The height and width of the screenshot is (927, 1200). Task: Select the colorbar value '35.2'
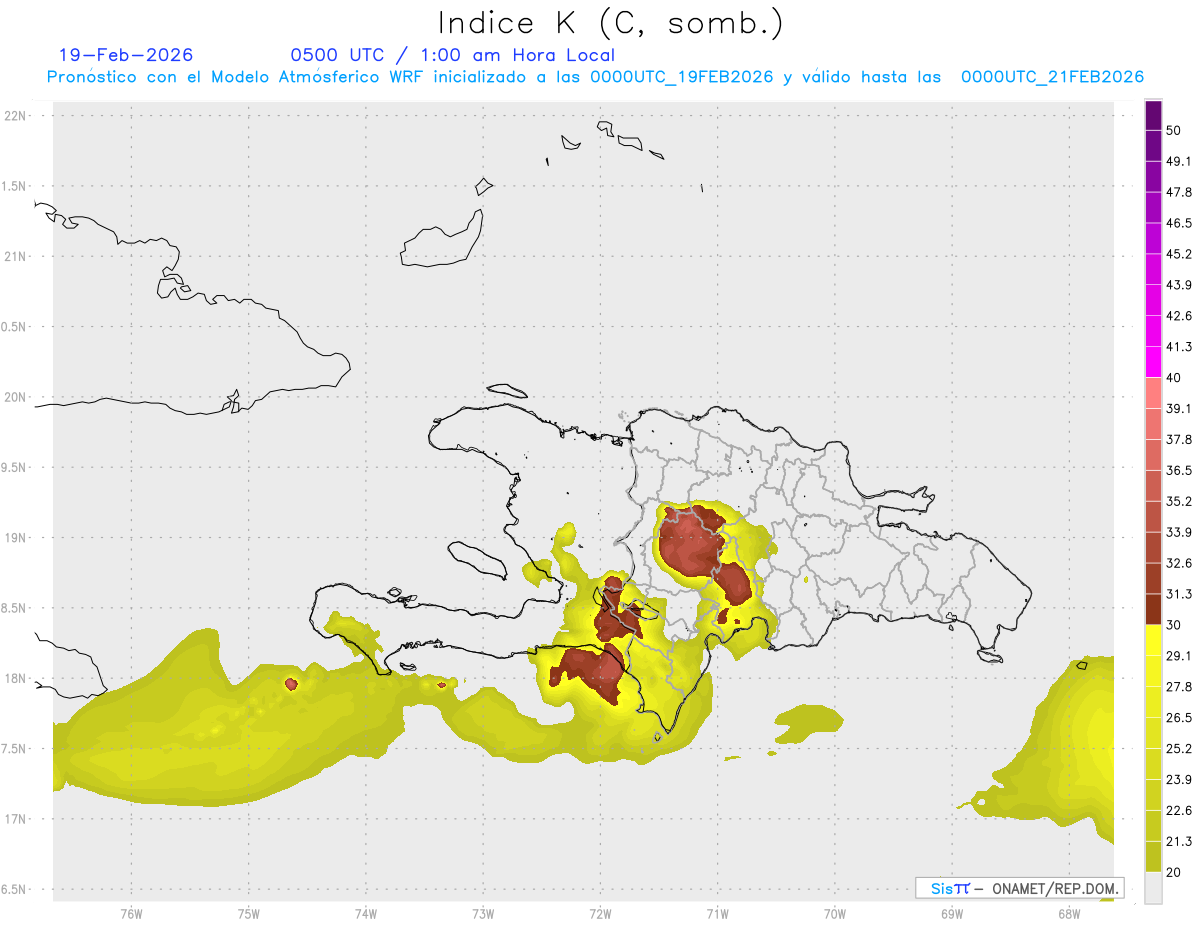[x=1179, y=501]
